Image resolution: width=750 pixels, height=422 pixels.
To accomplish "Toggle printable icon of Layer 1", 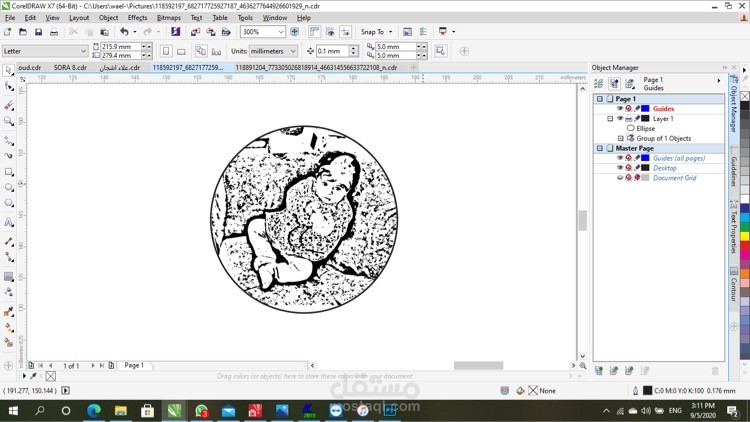I will 629,119.
